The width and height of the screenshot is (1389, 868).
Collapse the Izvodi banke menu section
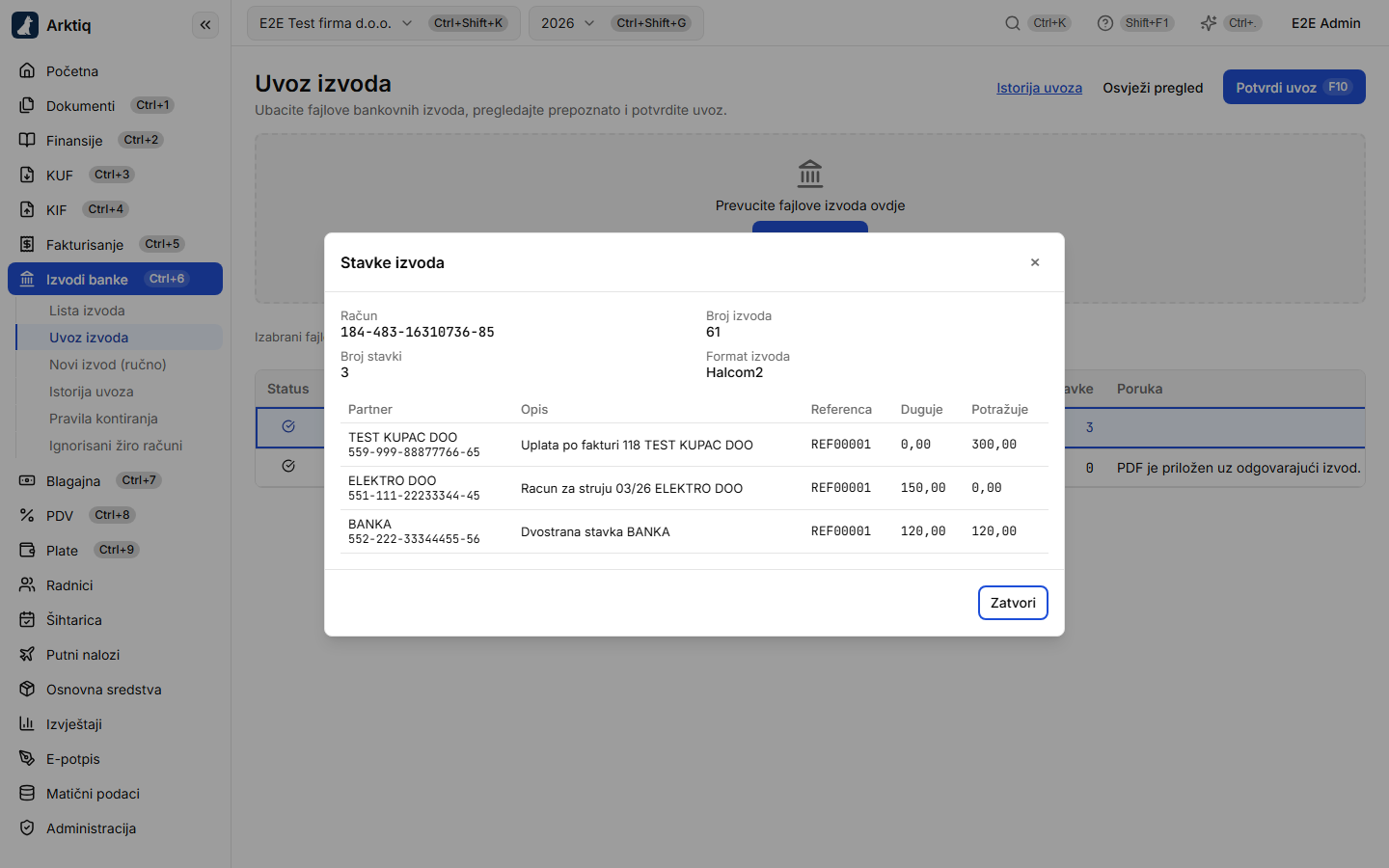(x=115, y=279)
